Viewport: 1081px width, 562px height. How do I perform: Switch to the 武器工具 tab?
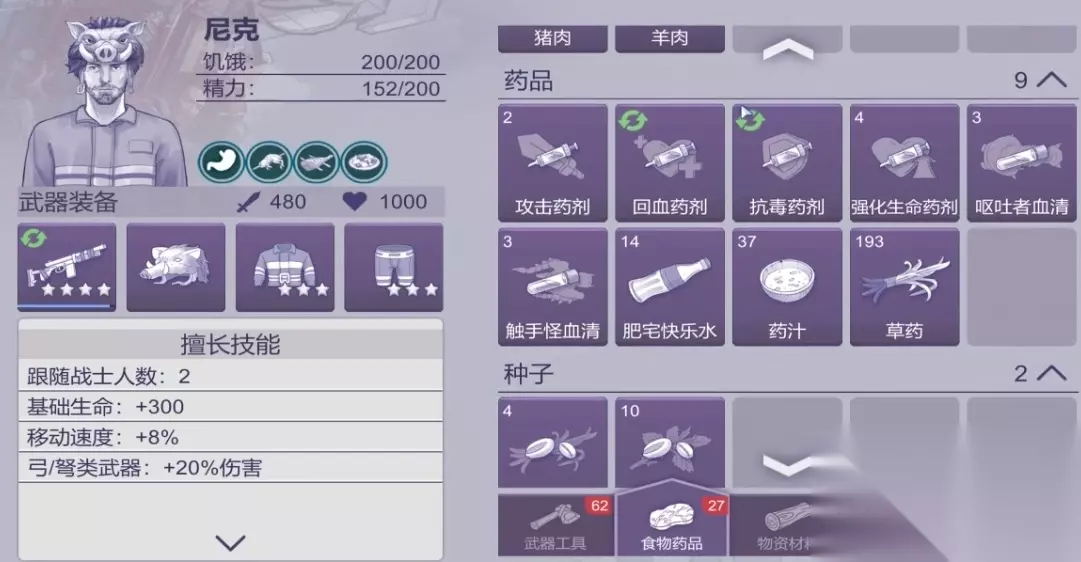tap(555, 525)
